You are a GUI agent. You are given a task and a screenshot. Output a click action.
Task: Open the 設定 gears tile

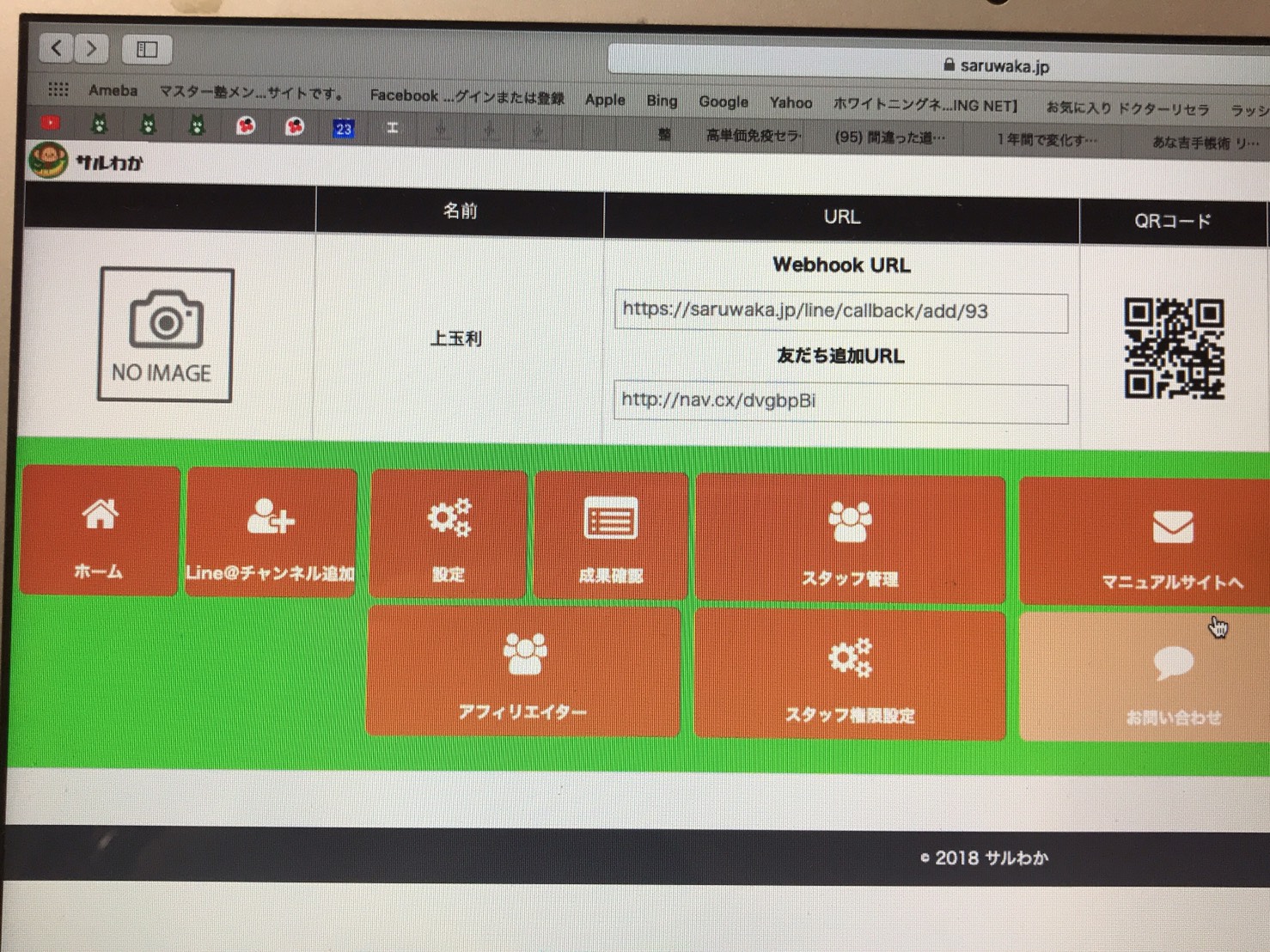pos(449,534)
